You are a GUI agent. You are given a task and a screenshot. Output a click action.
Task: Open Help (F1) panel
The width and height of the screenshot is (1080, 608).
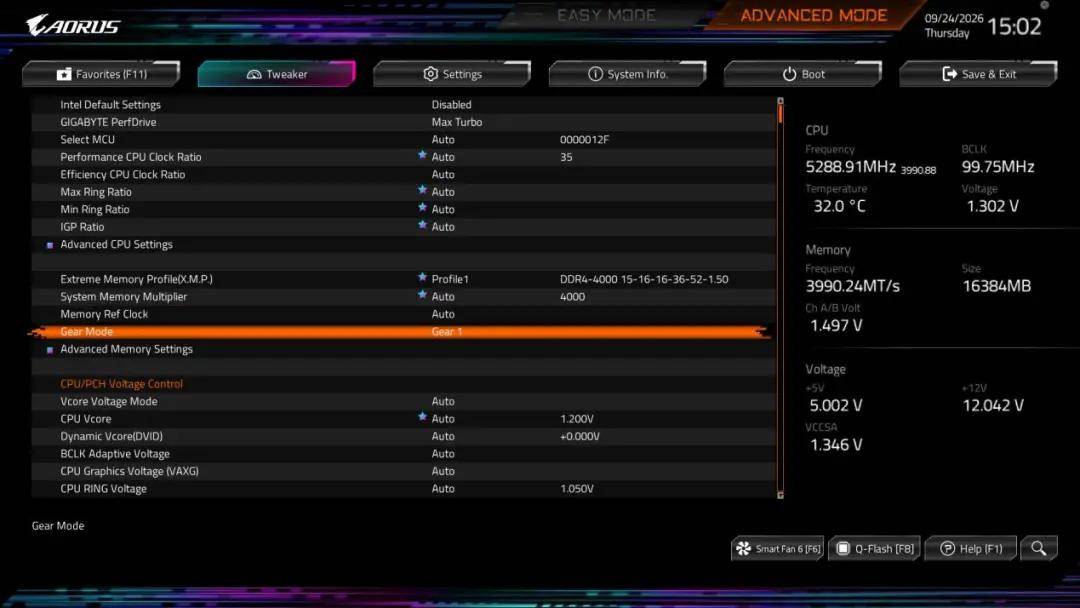coord(971,549)
